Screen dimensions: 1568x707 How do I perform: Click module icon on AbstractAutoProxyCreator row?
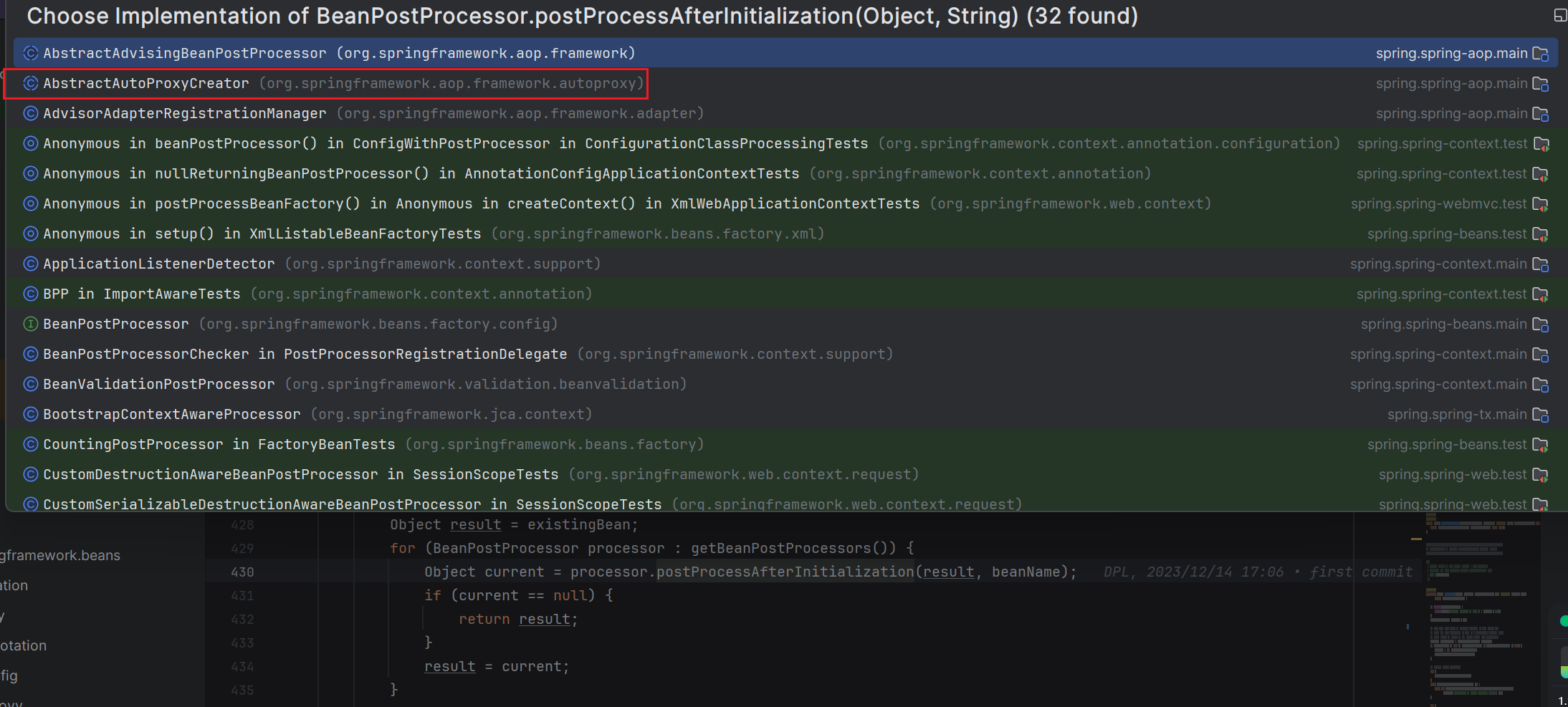pos(1541,84)
